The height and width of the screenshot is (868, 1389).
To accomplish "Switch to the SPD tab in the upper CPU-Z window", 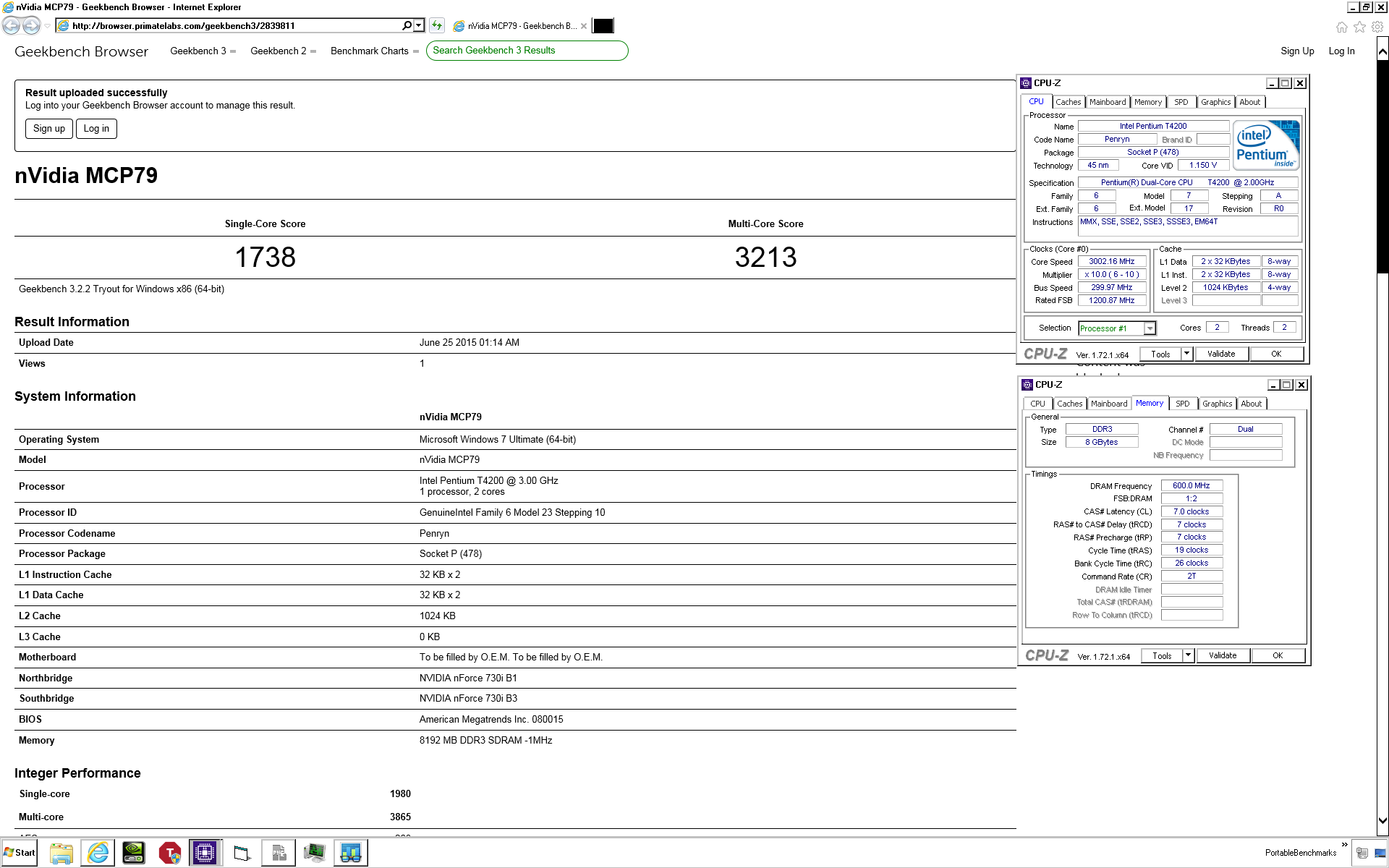I will point(1181,102).
